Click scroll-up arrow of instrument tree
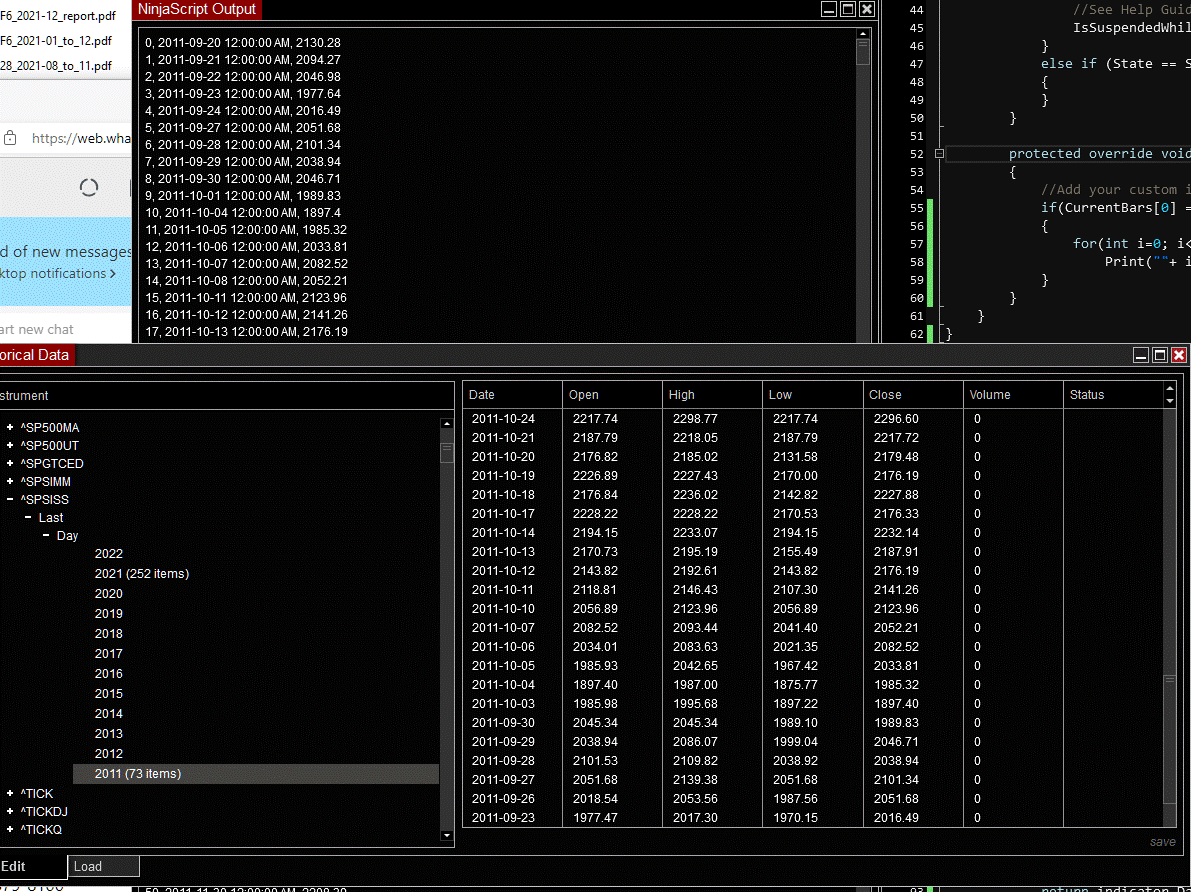Screen dimensions: 1191x892 [447, 424]
